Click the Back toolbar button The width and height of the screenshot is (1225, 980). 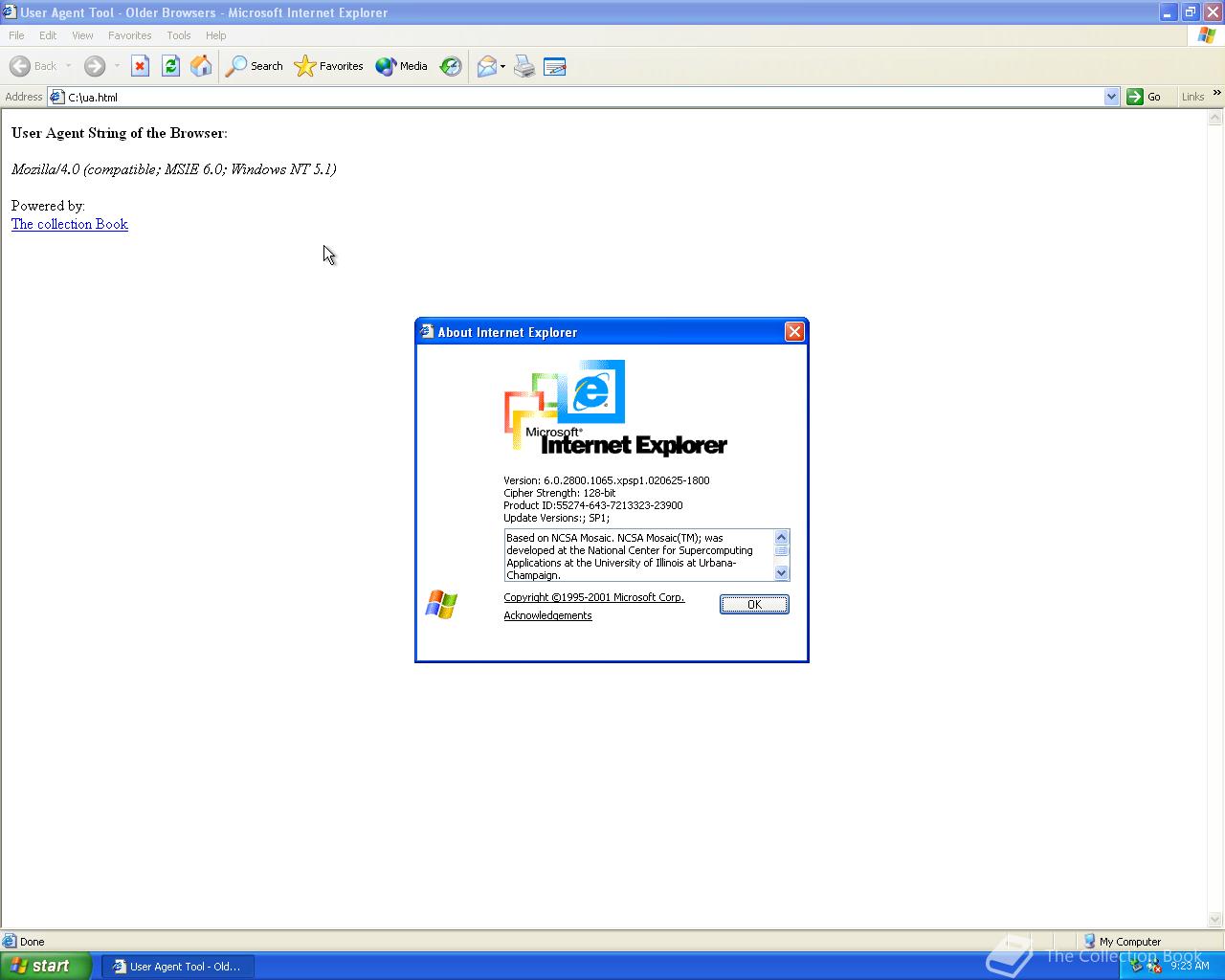33,66
